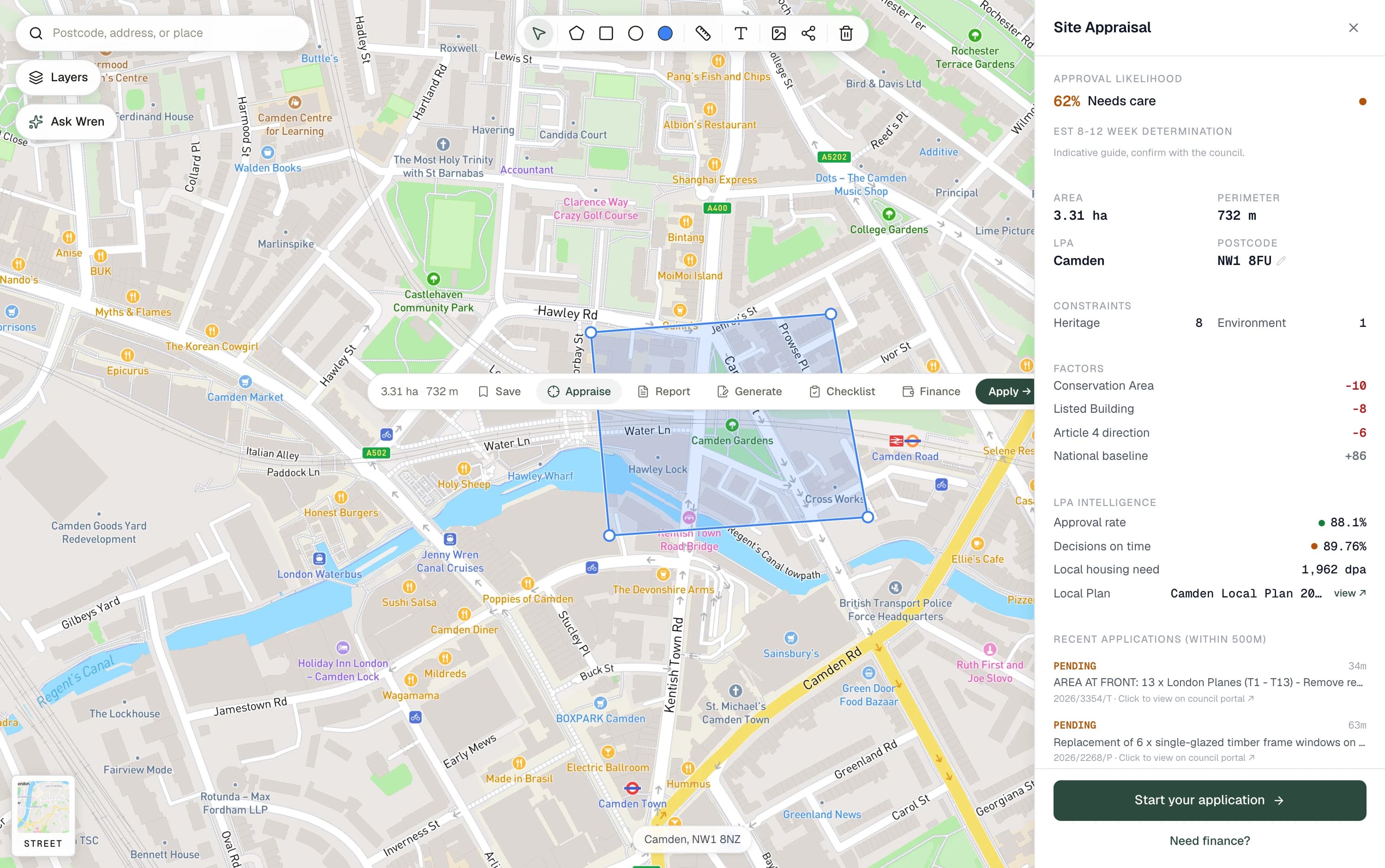Viewport: 1385px width, 868px height.
Task: Click the Listed Building factor row
Action: point(1210,409)
